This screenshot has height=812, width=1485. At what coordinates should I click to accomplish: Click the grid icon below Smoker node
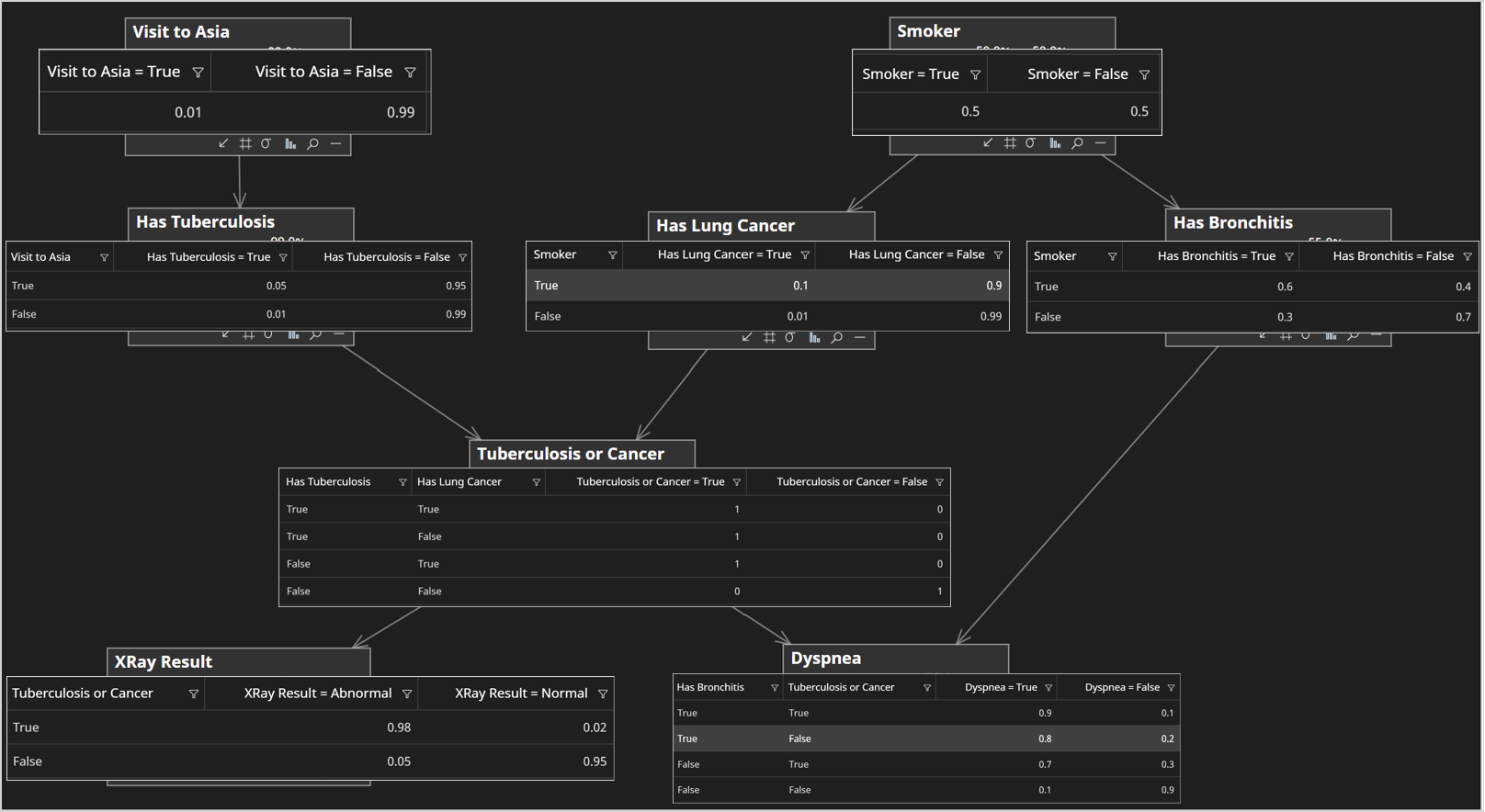[x=1010, y=143]
